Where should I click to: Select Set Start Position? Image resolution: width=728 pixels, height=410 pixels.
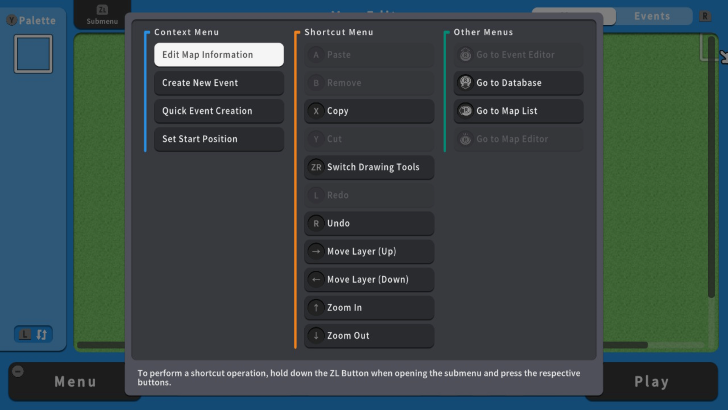coord(219,139)
